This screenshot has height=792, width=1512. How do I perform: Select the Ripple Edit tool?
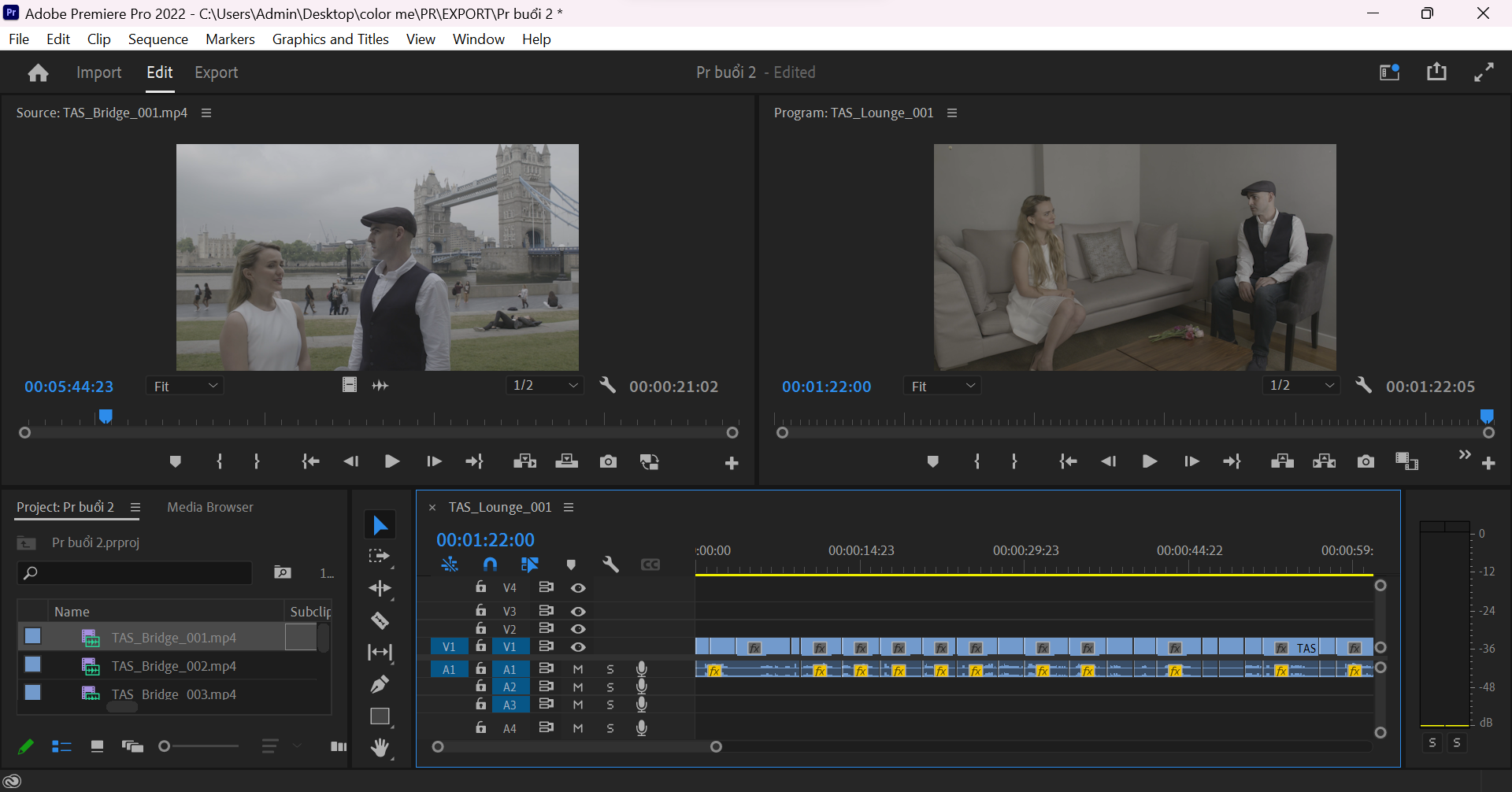[x=380, y=588]
